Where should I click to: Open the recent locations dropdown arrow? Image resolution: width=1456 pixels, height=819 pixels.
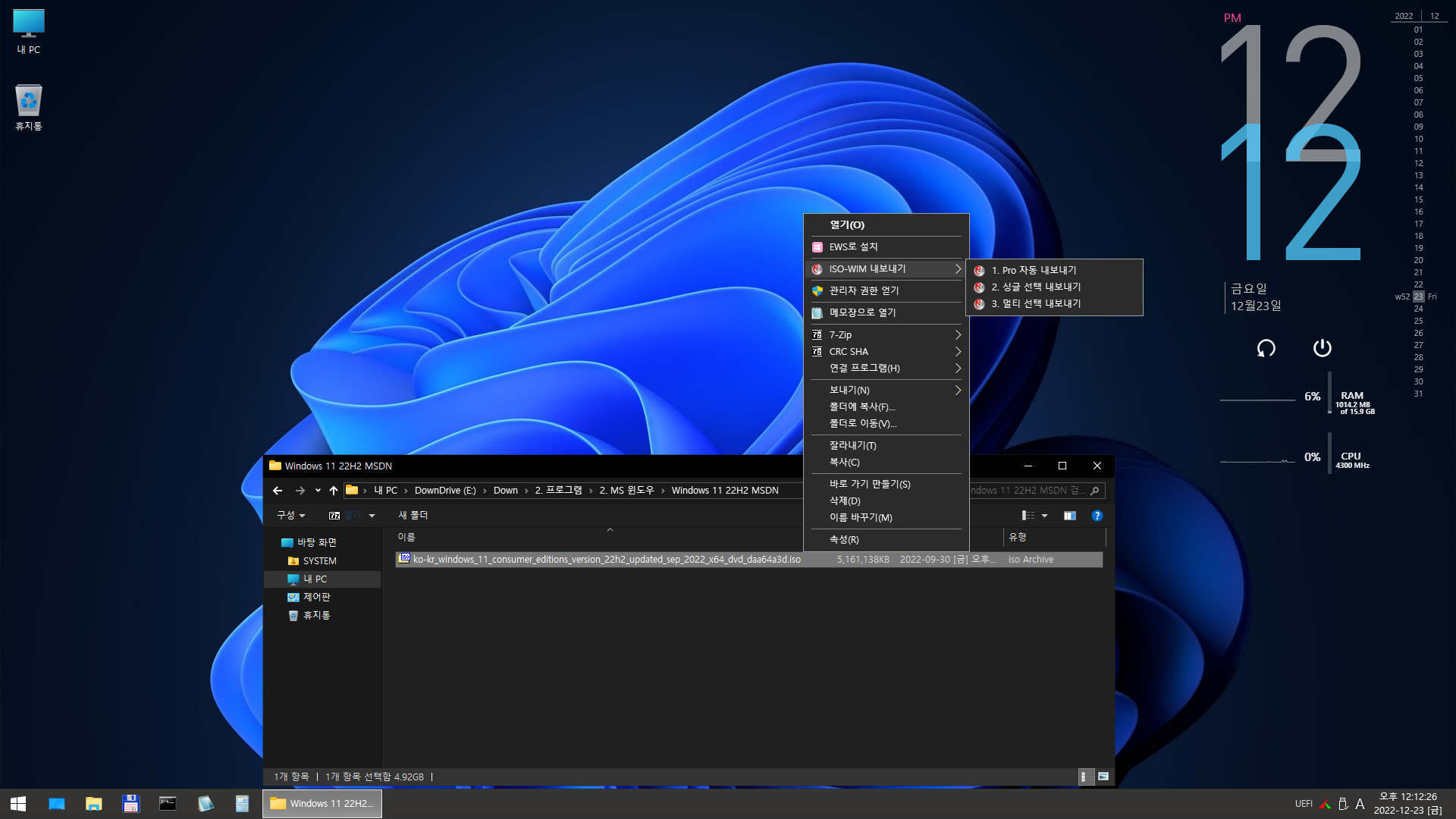click(x=318, y=491)
